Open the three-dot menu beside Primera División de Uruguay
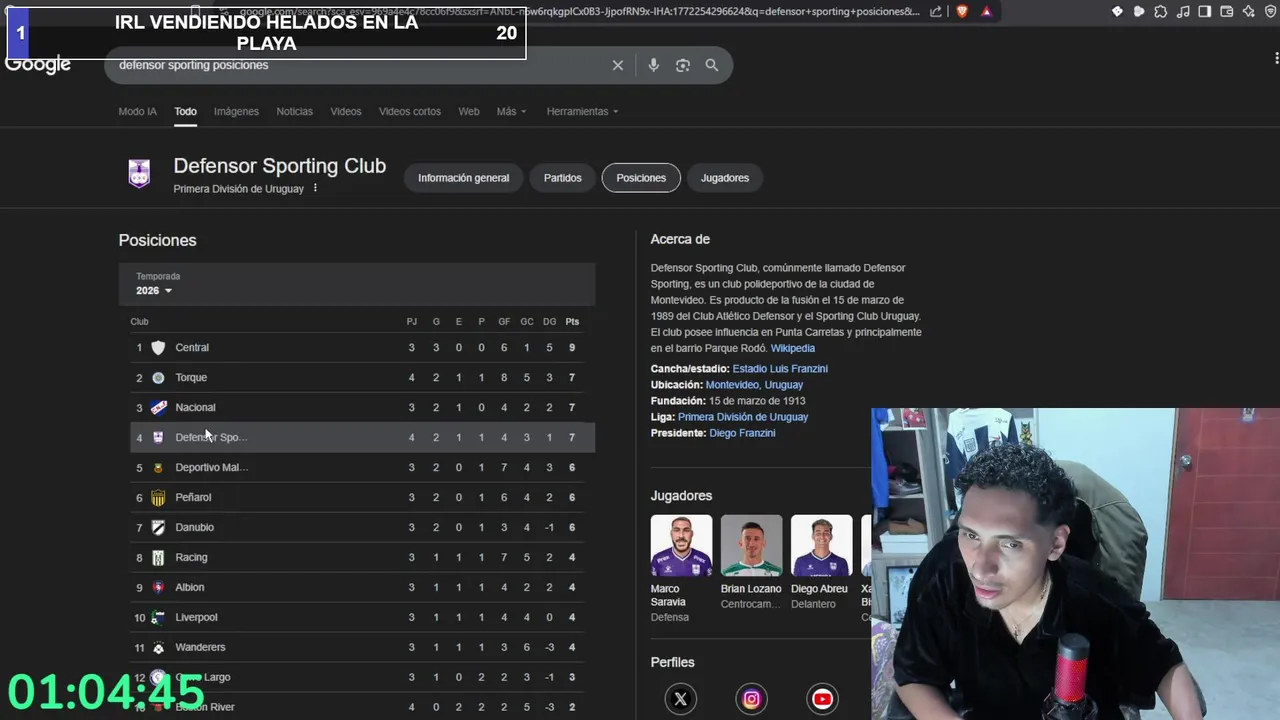 pos(315,188)
